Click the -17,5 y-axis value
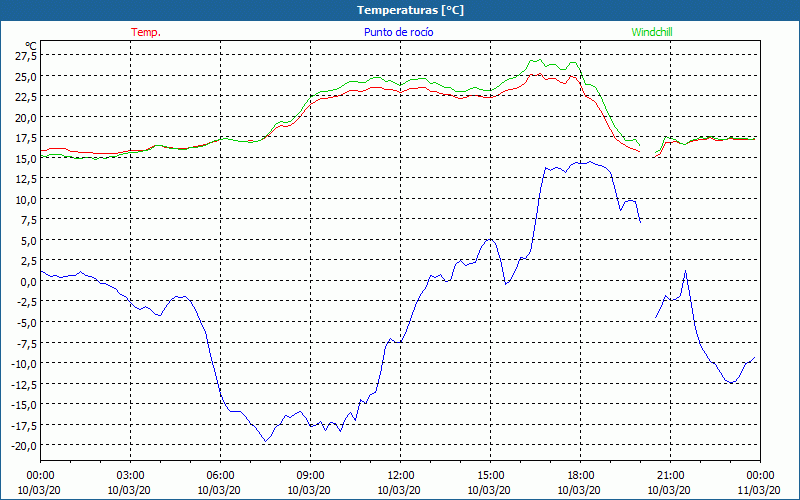The image size is (800, 500). pos(24,425)
